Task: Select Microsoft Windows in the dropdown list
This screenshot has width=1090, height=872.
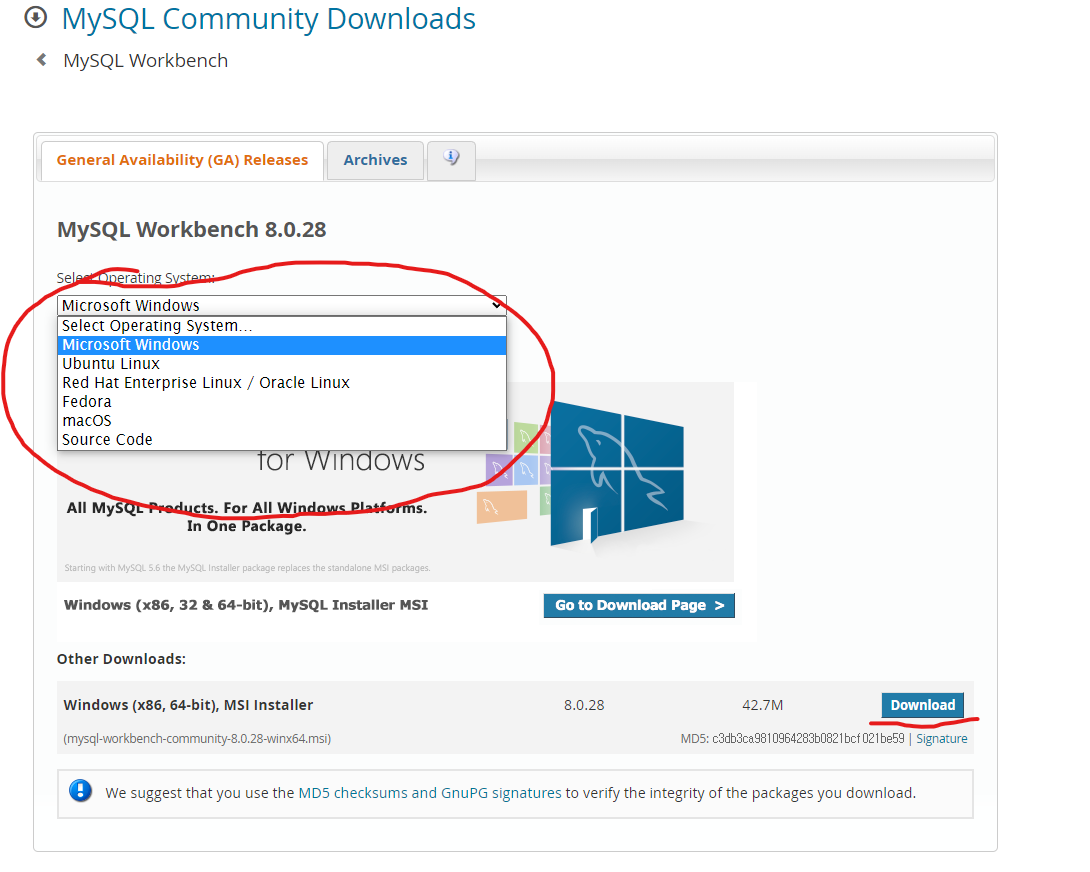Action: 282,345
